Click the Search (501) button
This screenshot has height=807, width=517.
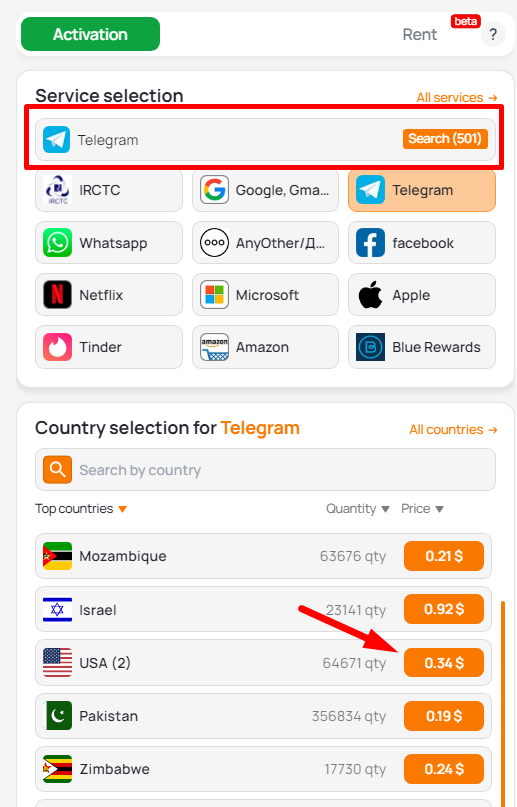click(x=445, y=138)
